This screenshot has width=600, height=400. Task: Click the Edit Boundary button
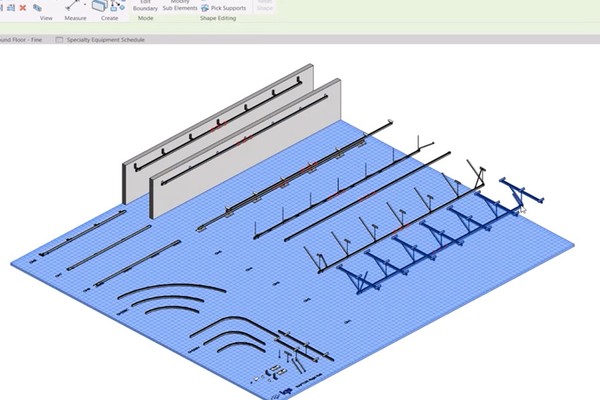pyautogui.click(x=145, y=5)
